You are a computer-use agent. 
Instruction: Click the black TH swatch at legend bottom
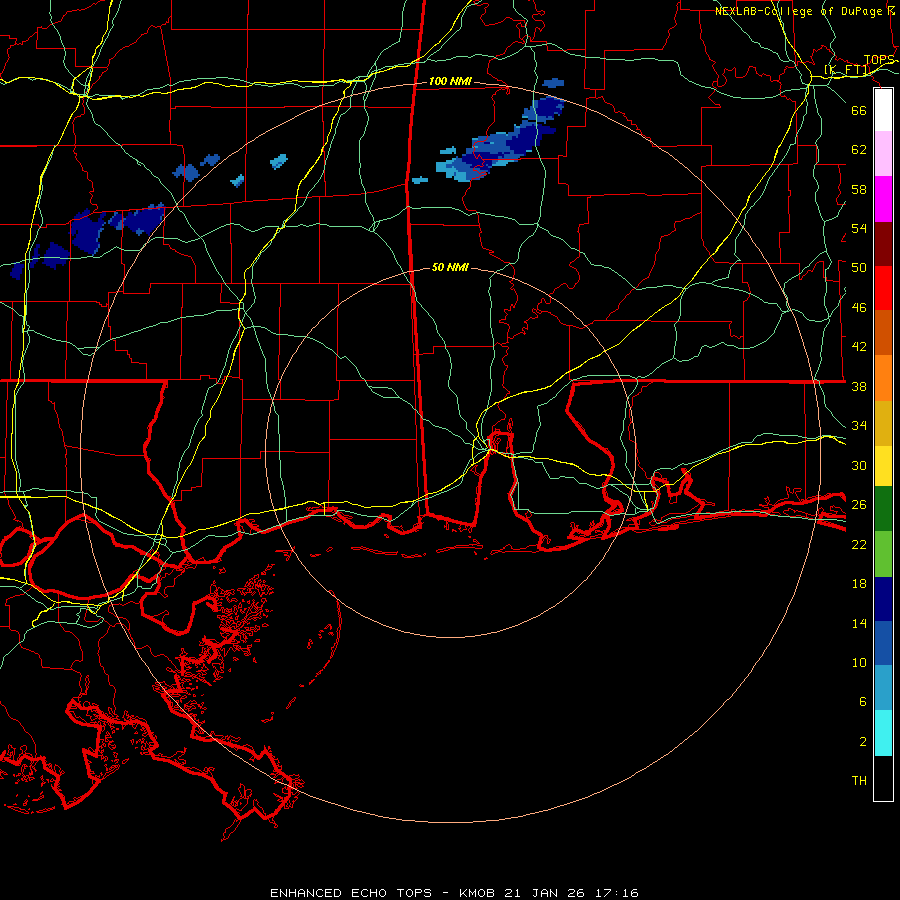click(883, 778)
